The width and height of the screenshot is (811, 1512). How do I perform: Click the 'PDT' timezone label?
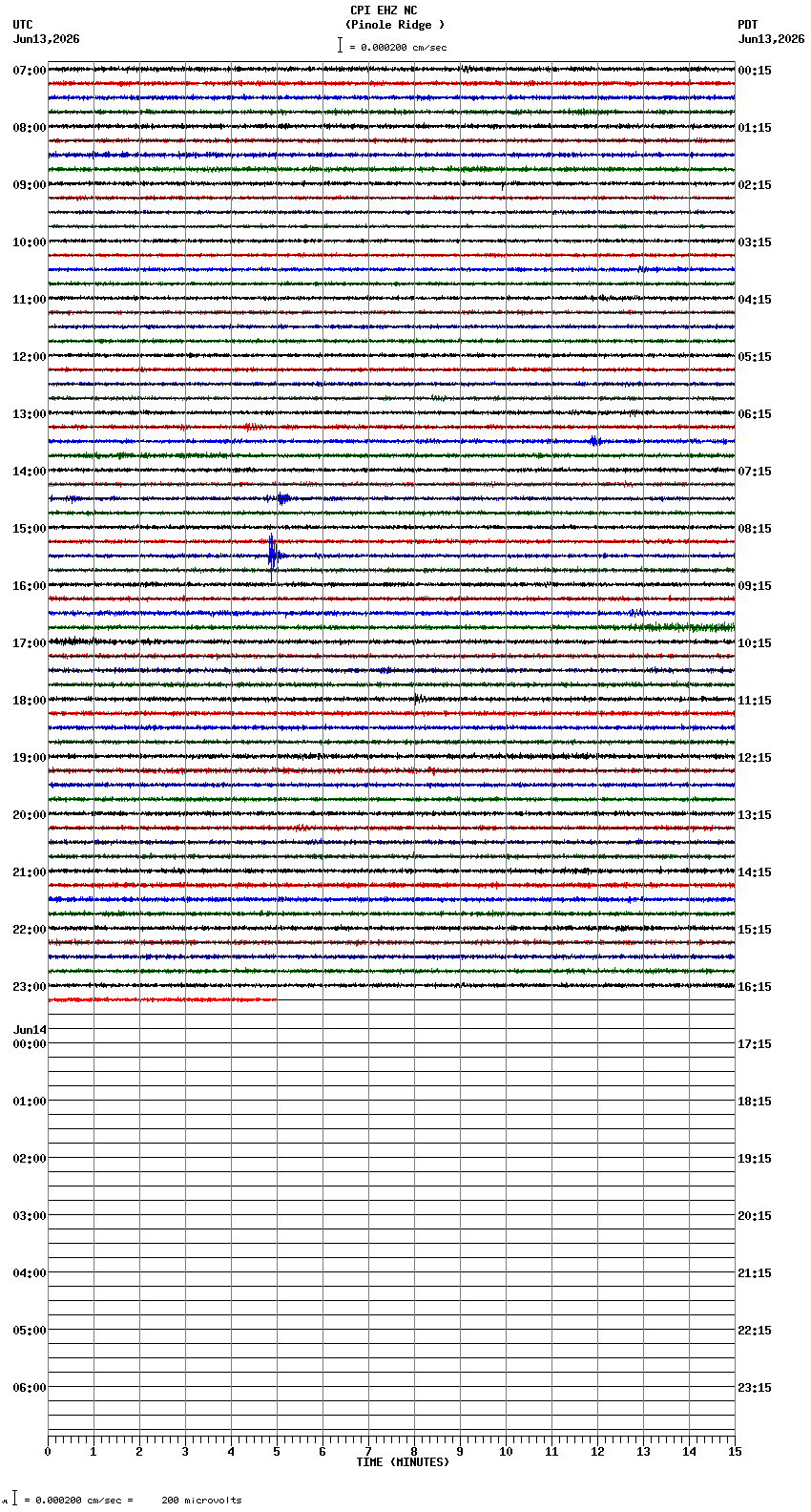tap(748, 25)
